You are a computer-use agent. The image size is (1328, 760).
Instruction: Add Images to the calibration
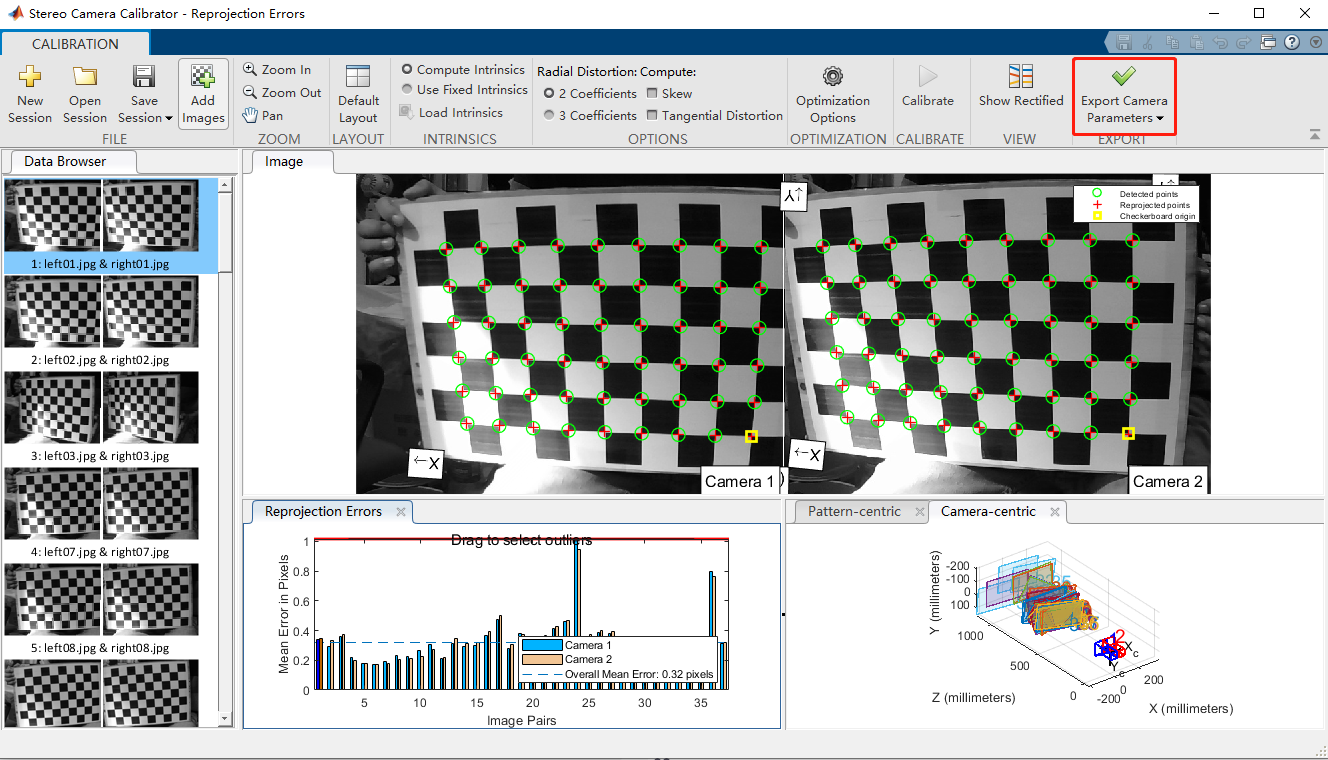(x=203, y=93)
